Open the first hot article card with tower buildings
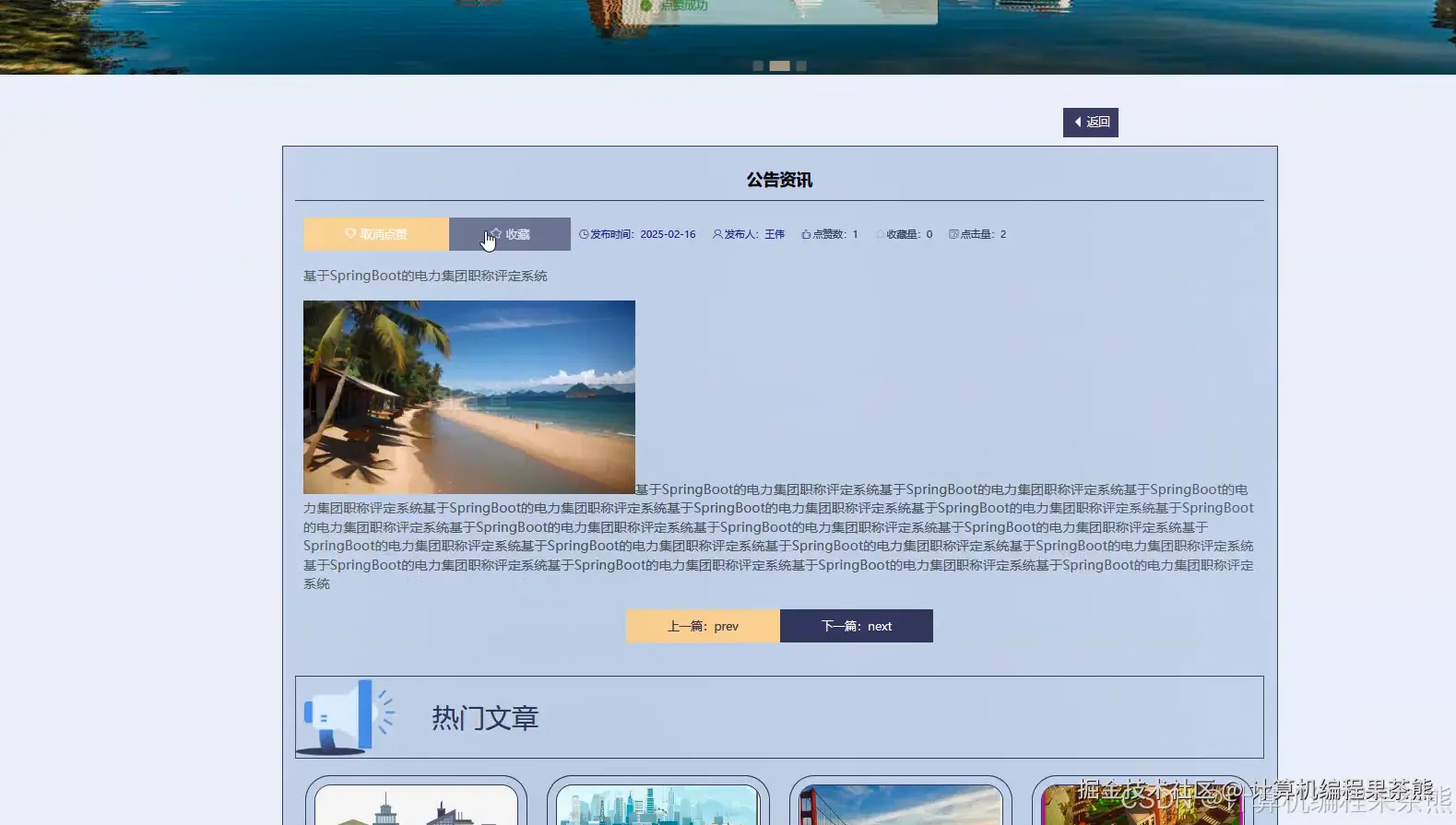Screen dimensions: 1456x825 (x=416, y=801)
